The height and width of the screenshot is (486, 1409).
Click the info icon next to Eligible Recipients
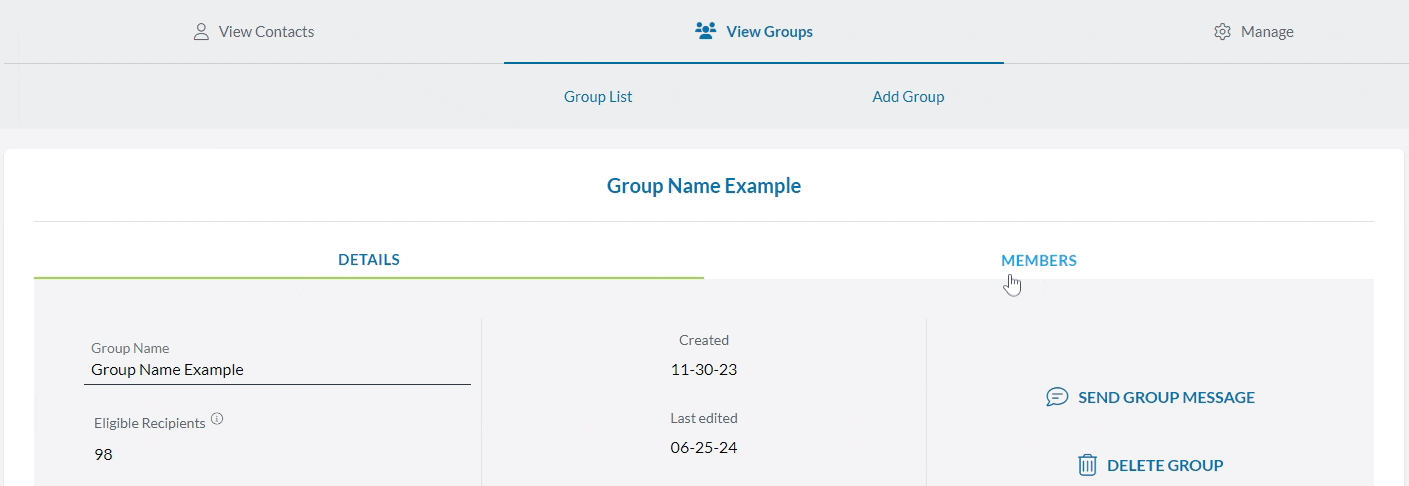217,419
